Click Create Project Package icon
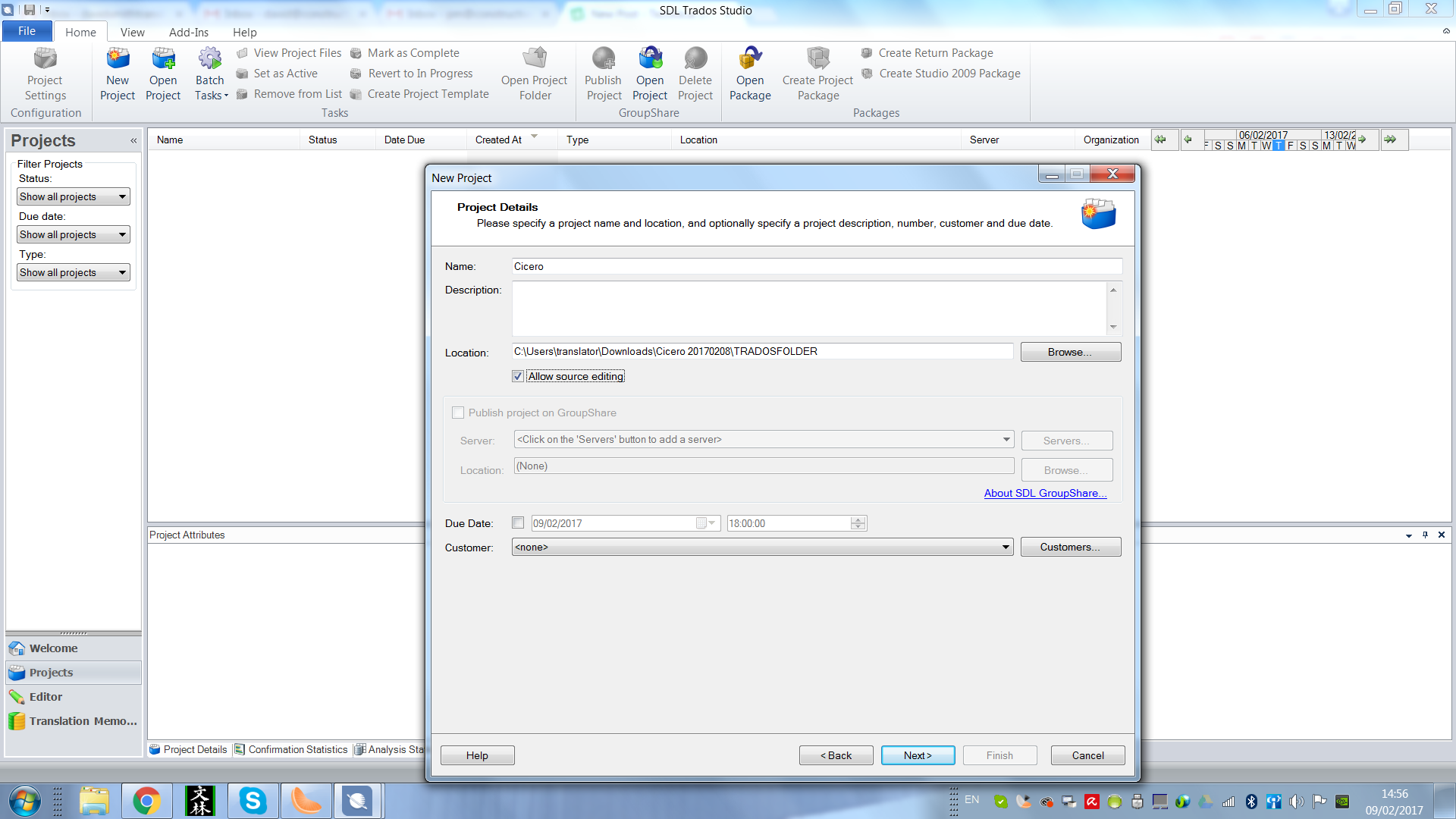 [818, 74]
